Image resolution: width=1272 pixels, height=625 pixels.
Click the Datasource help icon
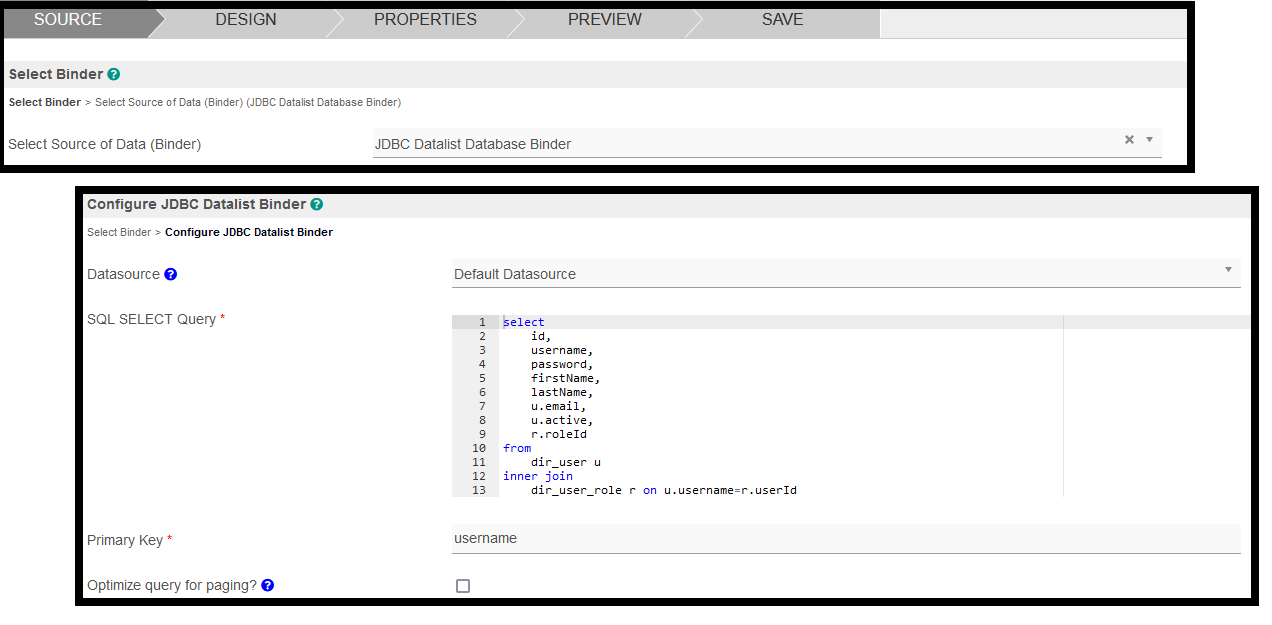pyautogui.click(x=171, y=274)
